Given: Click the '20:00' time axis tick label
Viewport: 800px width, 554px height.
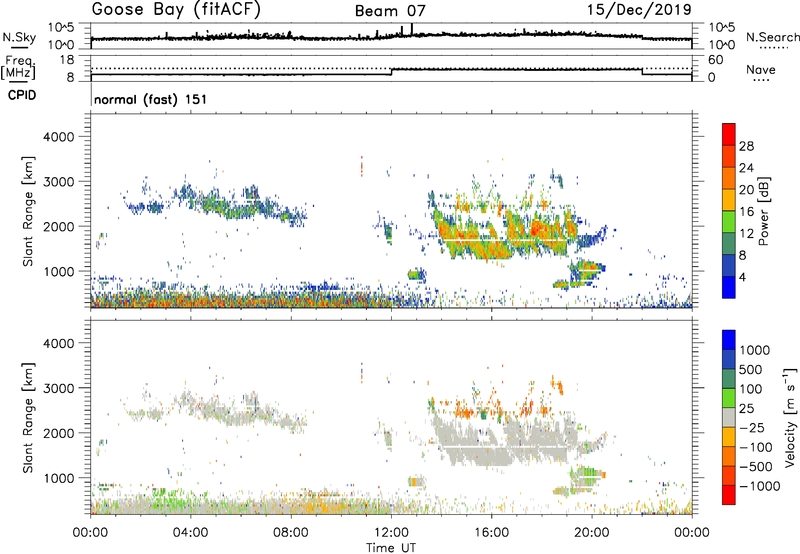Looking at the screenshot, I should pos(592,533).
